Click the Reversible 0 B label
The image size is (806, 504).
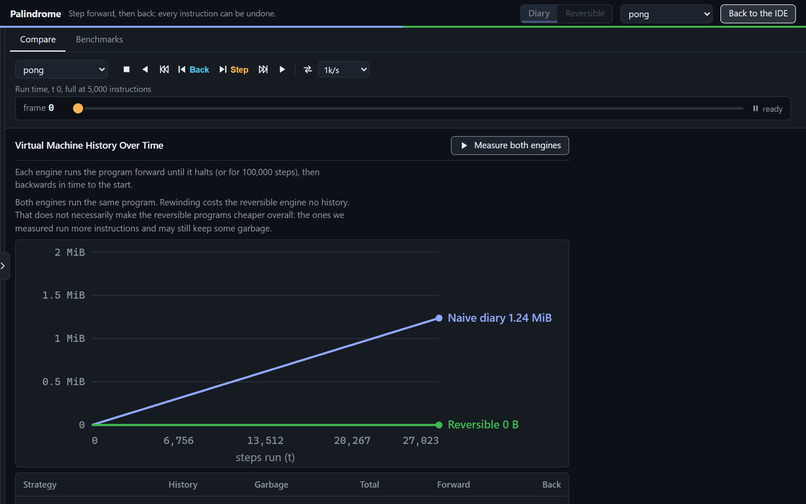coord(483,425)
